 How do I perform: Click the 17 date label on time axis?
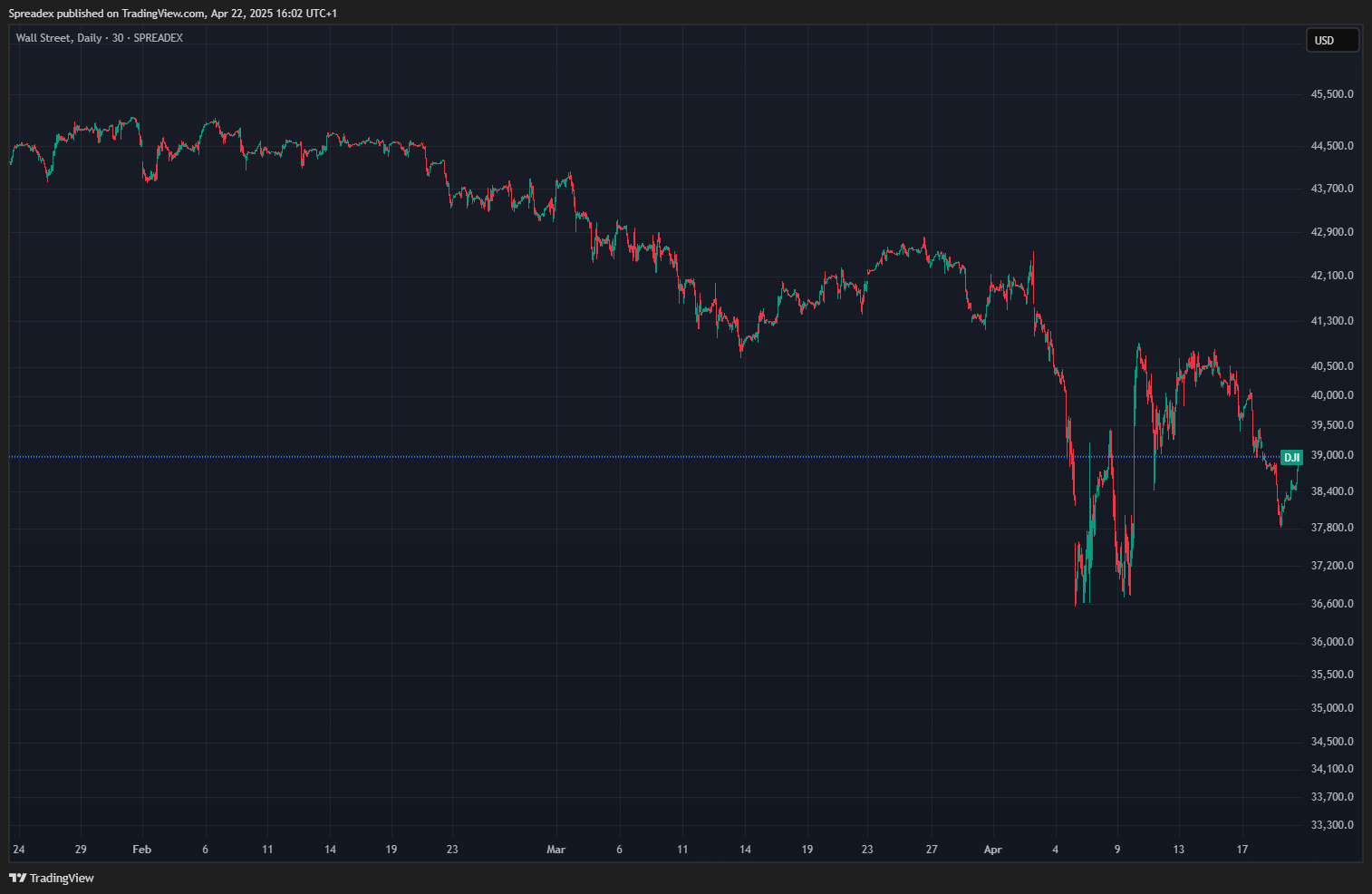[x=1242, y=850]
